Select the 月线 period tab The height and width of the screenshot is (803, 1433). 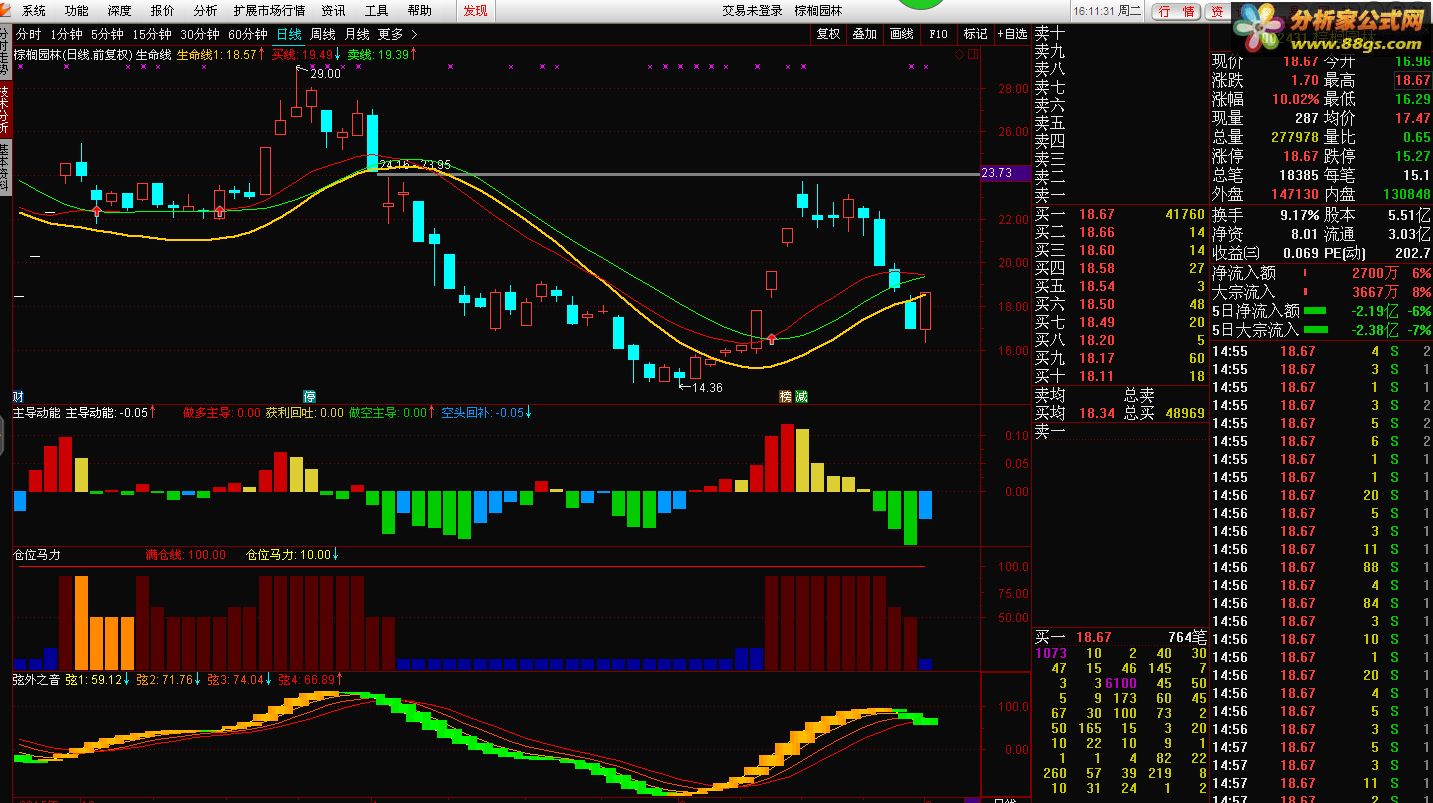[x=357, y=34]
